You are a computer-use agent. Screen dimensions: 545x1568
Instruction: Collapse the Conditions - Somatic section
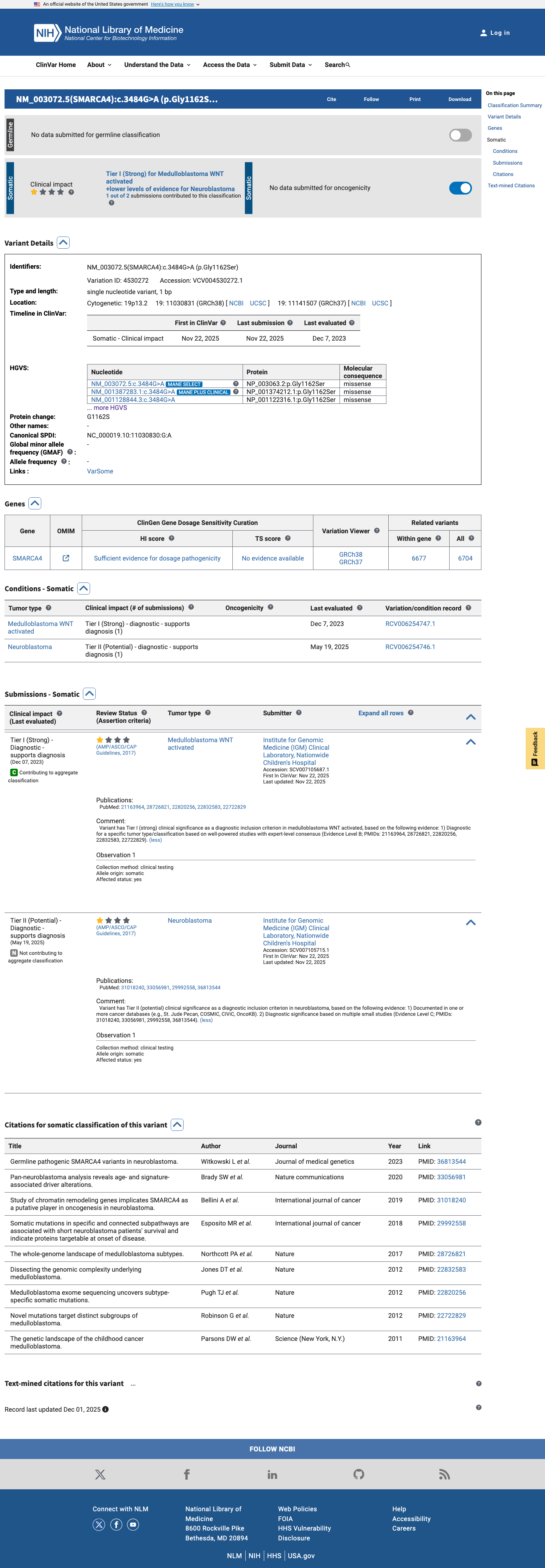tap(84, 589)
